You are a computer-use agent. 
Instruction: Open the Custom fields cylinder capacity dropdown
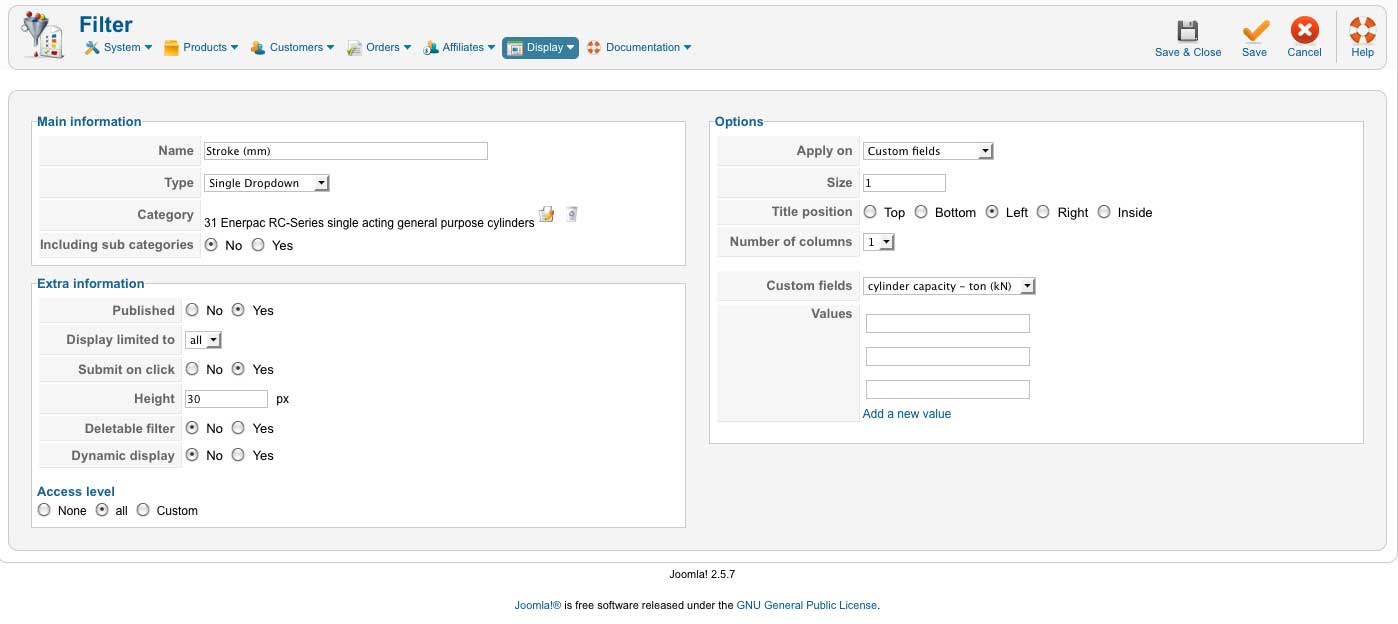tap(949, 286)
